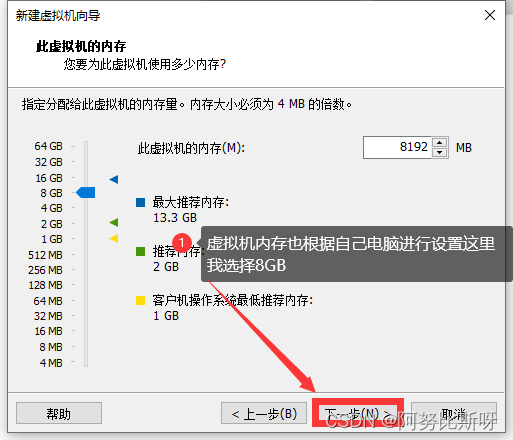Cancel the wizard with 取消 button
Image resolution: width=513 pixels, height=440 pixels.
[x=454, y=413]
